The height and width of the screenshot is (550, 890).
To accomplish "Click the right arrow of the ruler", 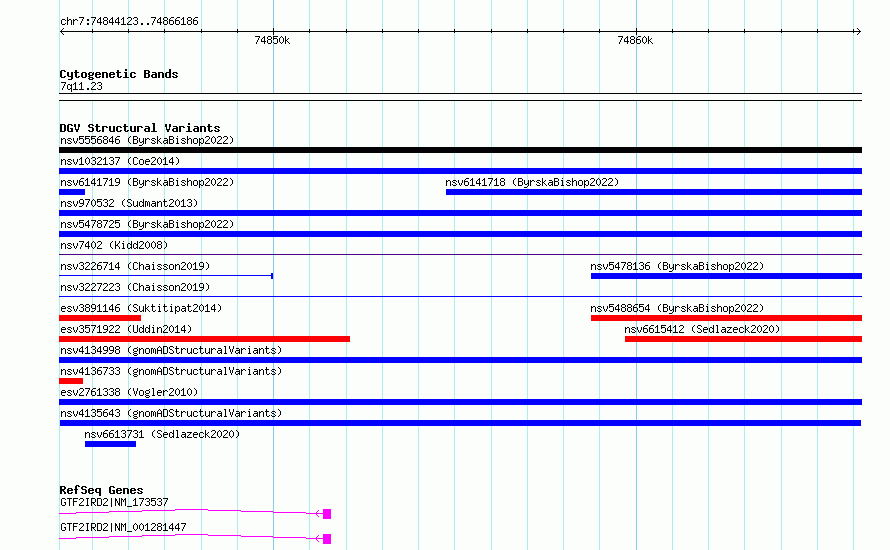I will [858, 31].
